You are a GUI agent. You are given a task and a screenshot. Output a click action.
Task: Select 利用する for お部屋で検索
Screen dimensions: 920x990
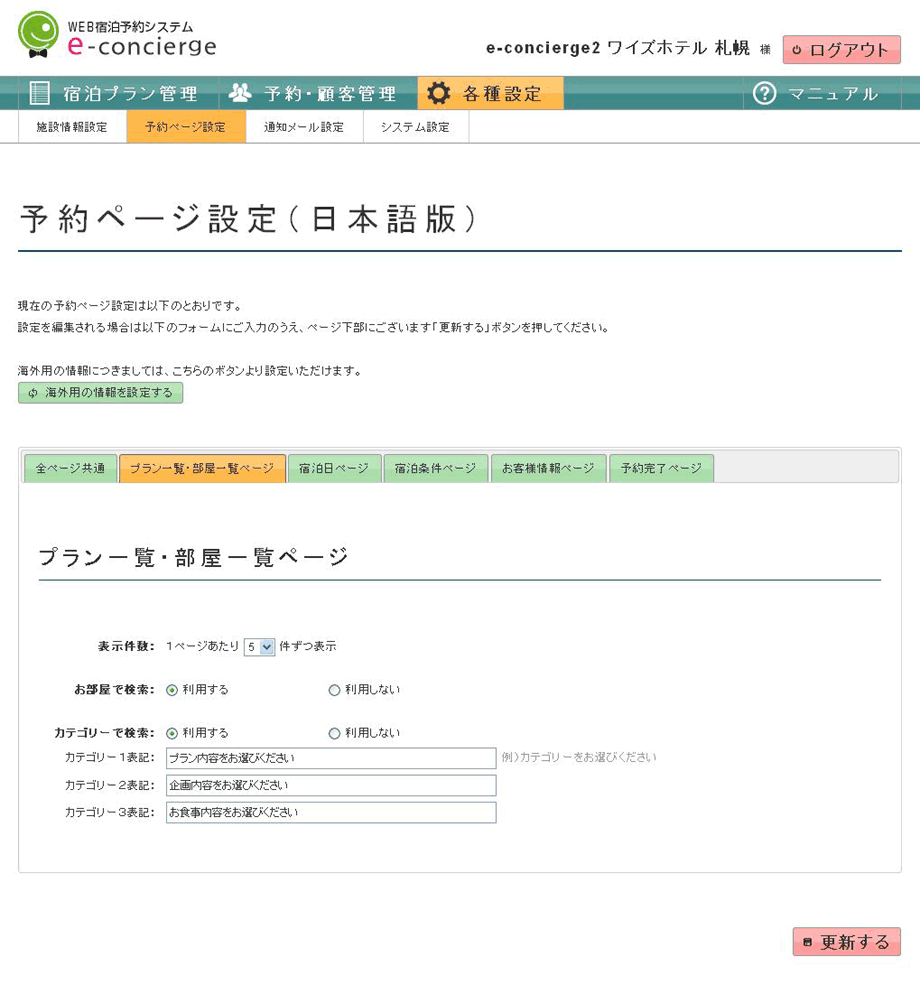(x=172, y=690)
